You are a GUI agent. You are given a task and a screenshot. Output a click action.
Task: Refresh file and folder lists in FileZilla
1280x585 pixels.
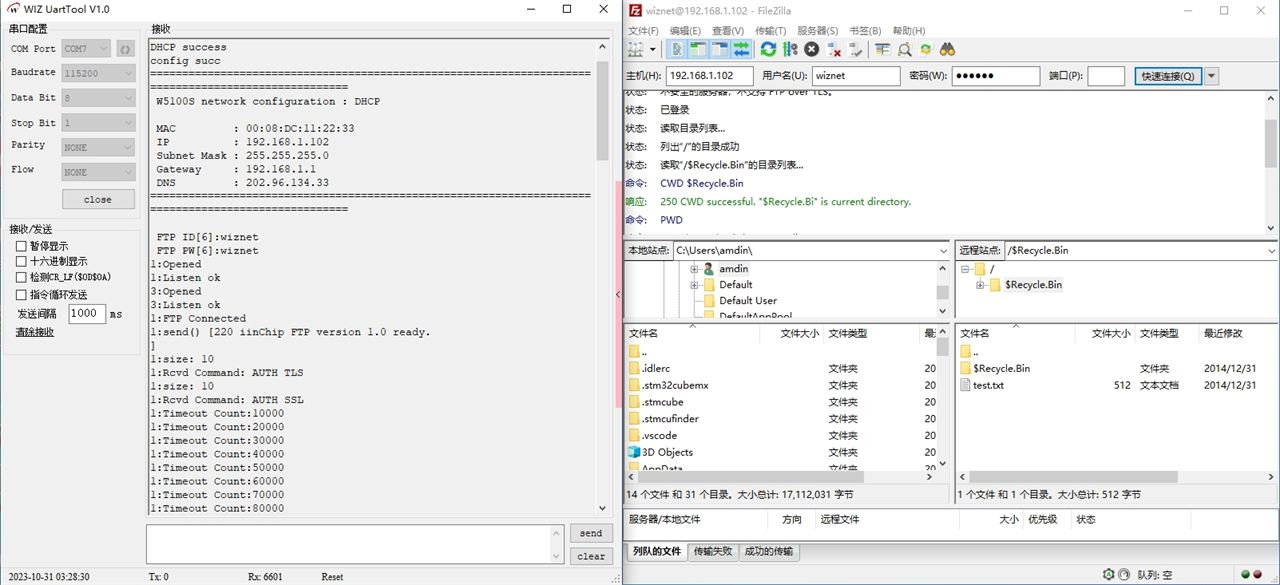(x=768, y=49)
